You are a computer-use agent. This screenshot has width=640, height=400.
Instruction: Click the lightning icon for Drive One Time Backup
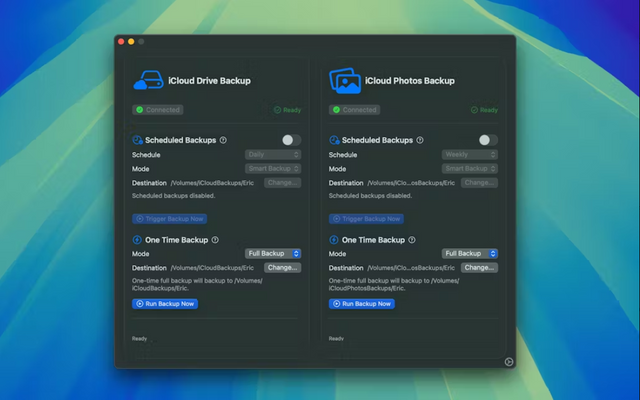coord(137,240)
